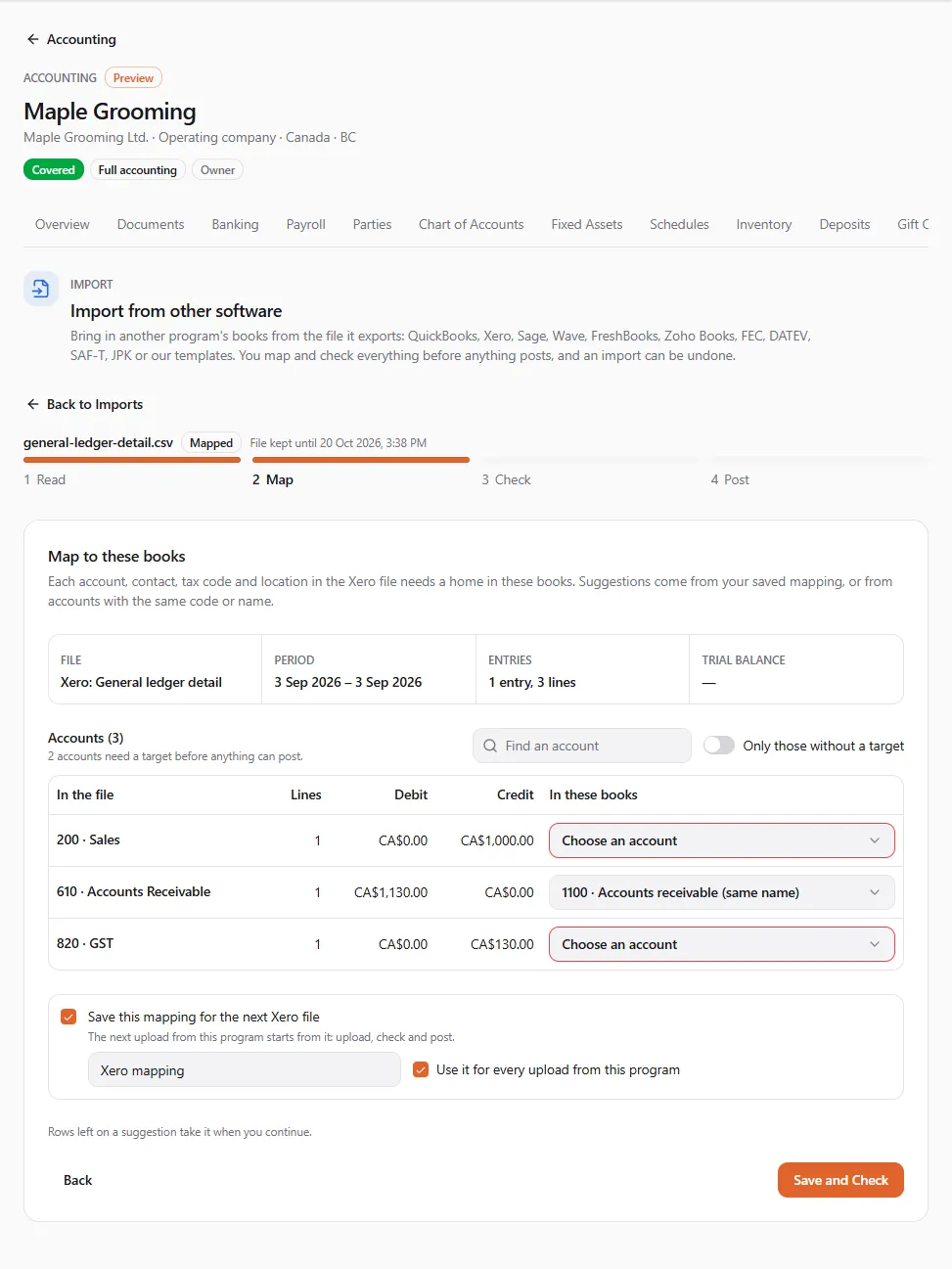Image resolution: width=952 pixels, height=1269 pixels.
Task: Open the Payroll tab
Action: pos(306,224)
